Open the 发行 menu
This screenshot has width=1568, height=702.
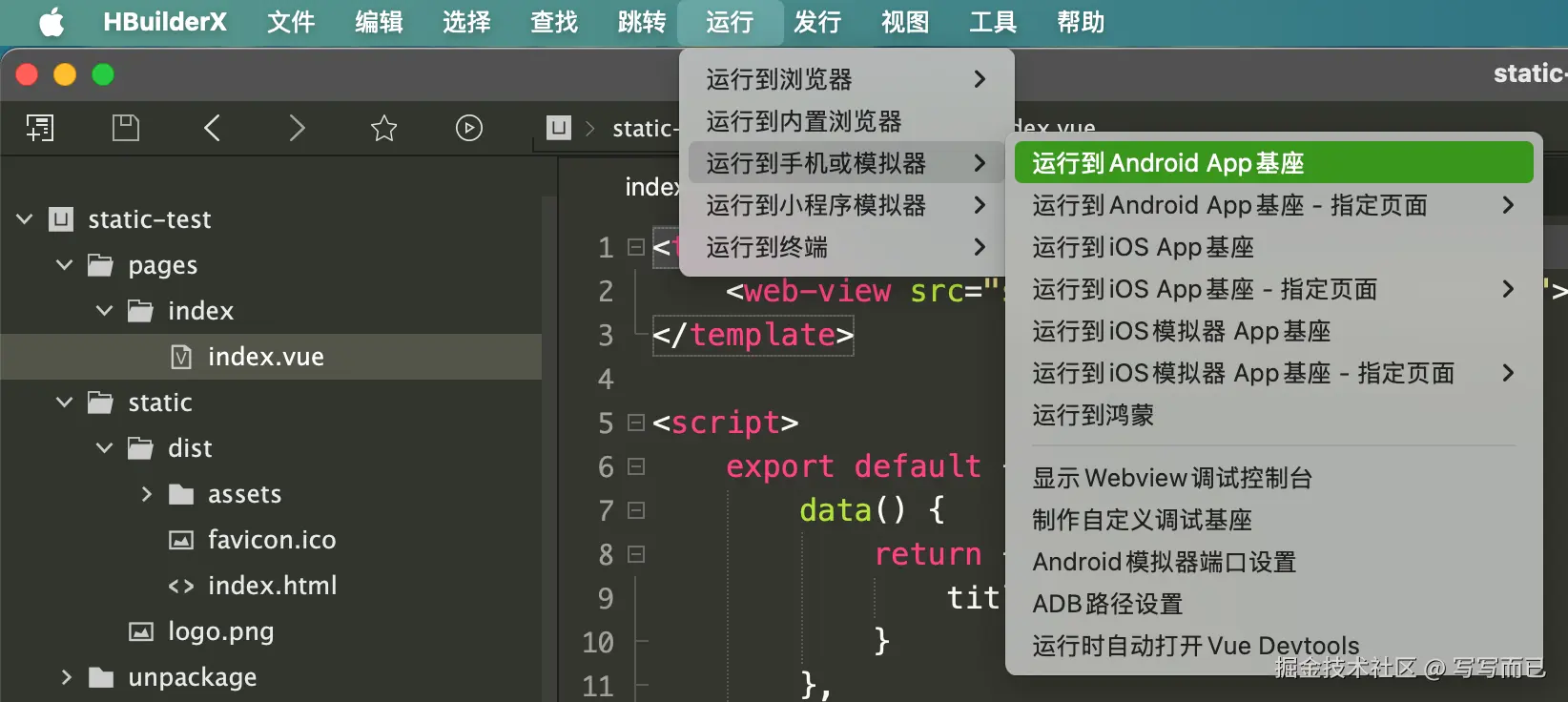[x=817, y=22]
